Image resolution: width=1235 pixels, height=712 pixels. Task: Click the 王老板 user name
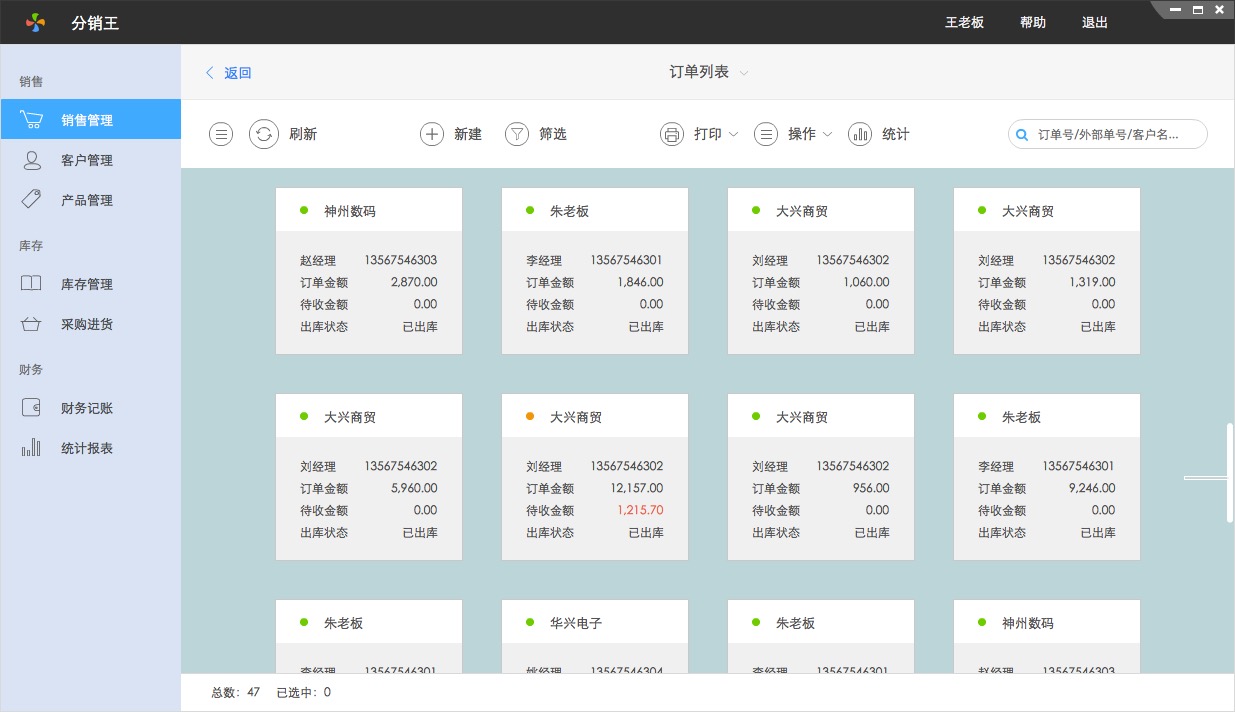coord(965,22)
